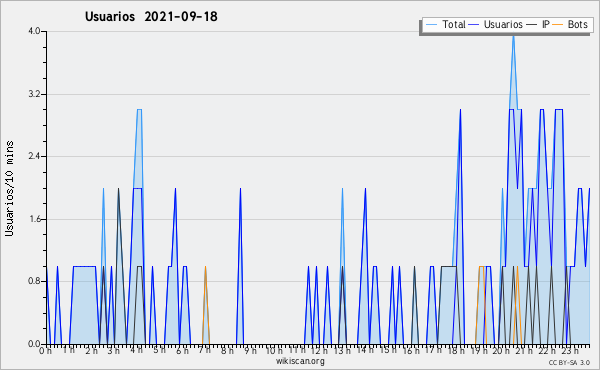Click the y-axis value '3.2'
Screen dimensions: 600x370
[34, 94]
